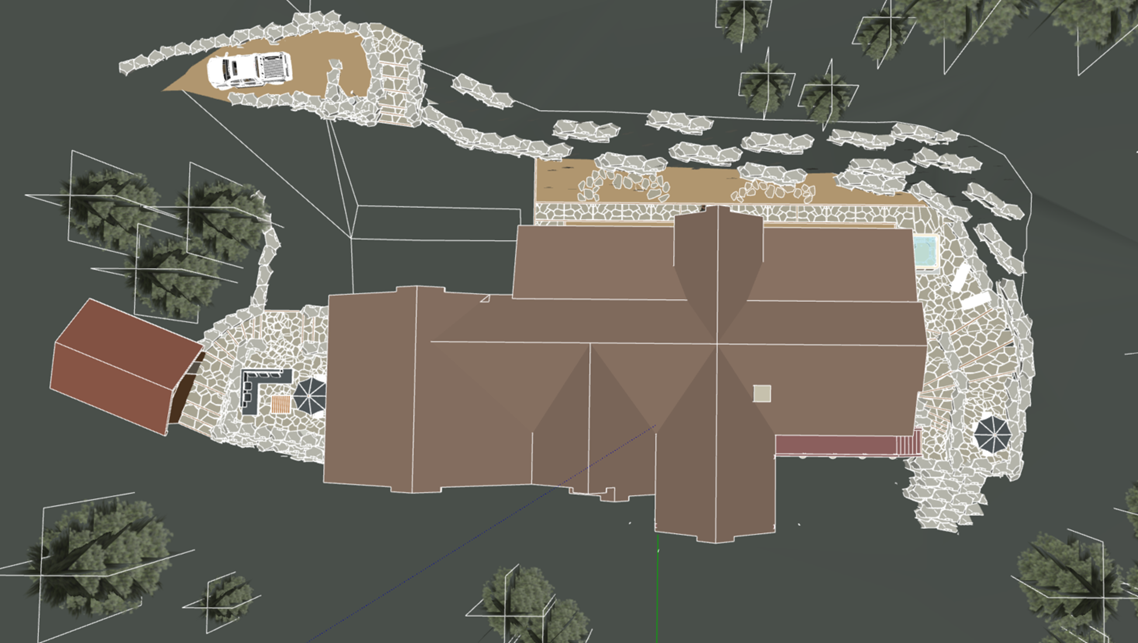Screen dimensions: 1138x643
Task: Select the red shed roof
Action: (x=126, y=366)
